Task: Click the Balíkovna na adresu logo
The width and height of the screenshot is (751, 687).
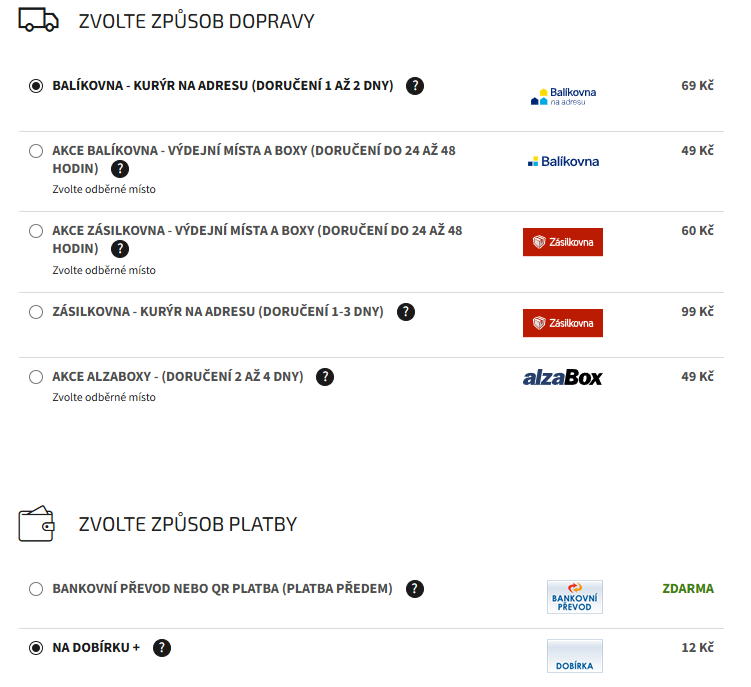Action: 563,96
